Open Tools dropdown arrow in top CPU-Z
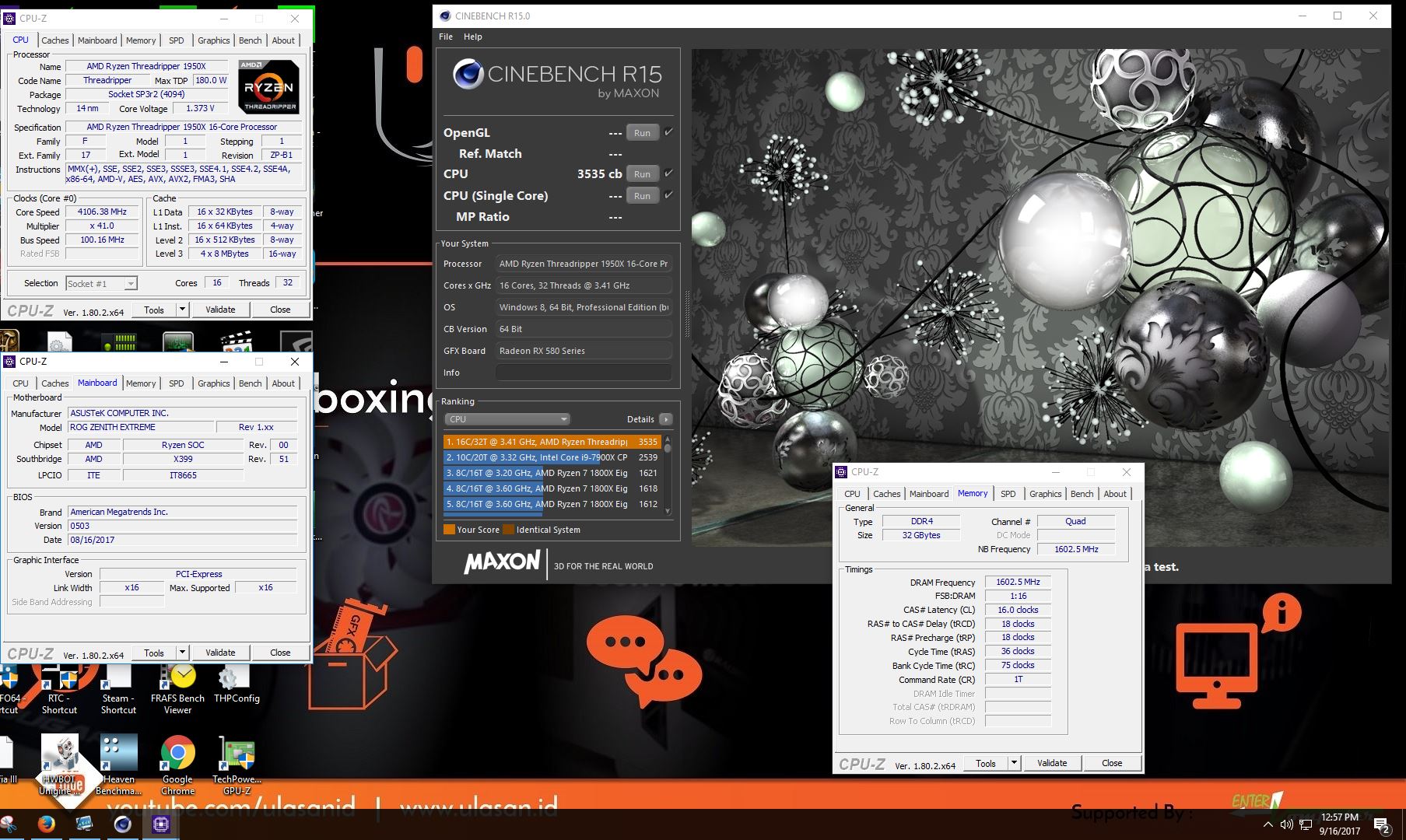 pyautogui.click(x=182, y=310)
